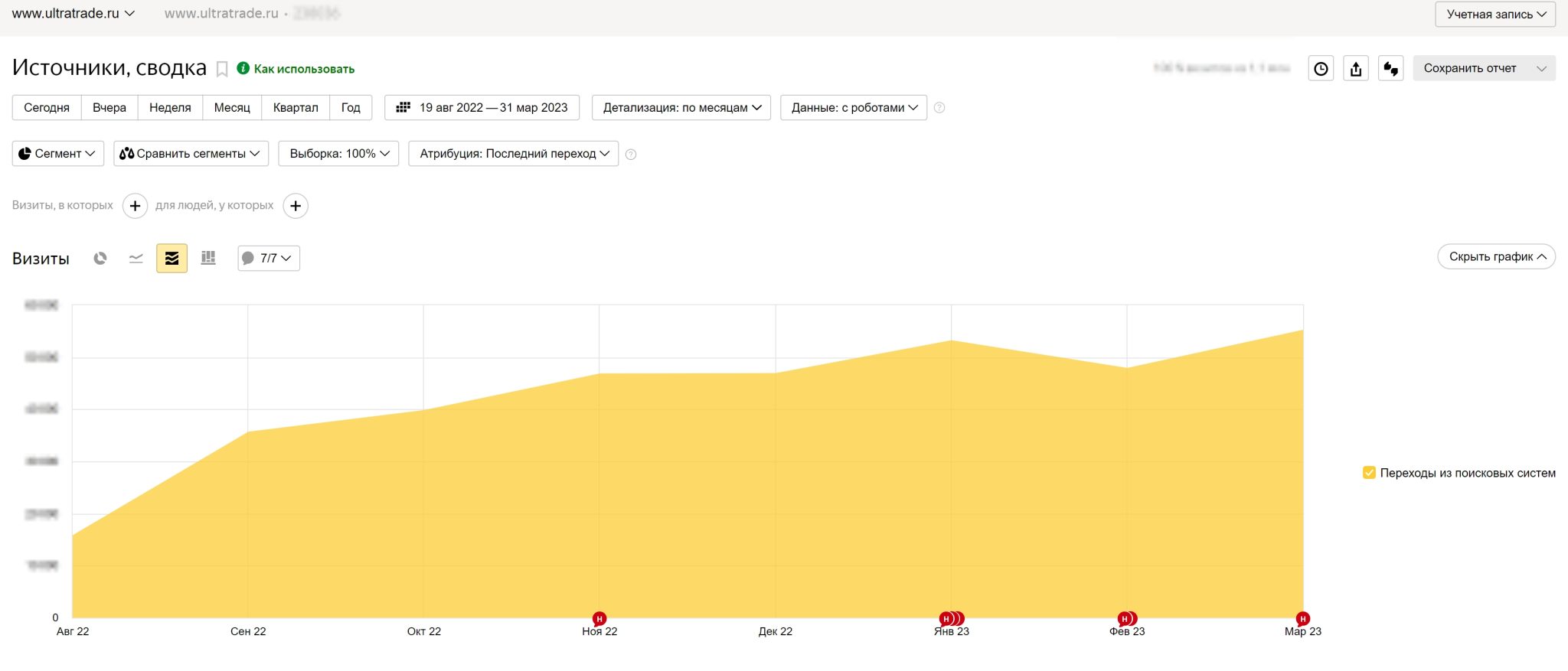Screen dimensions: 1568x671
Task: Select the stacked area chart icon
Action: 171,259
